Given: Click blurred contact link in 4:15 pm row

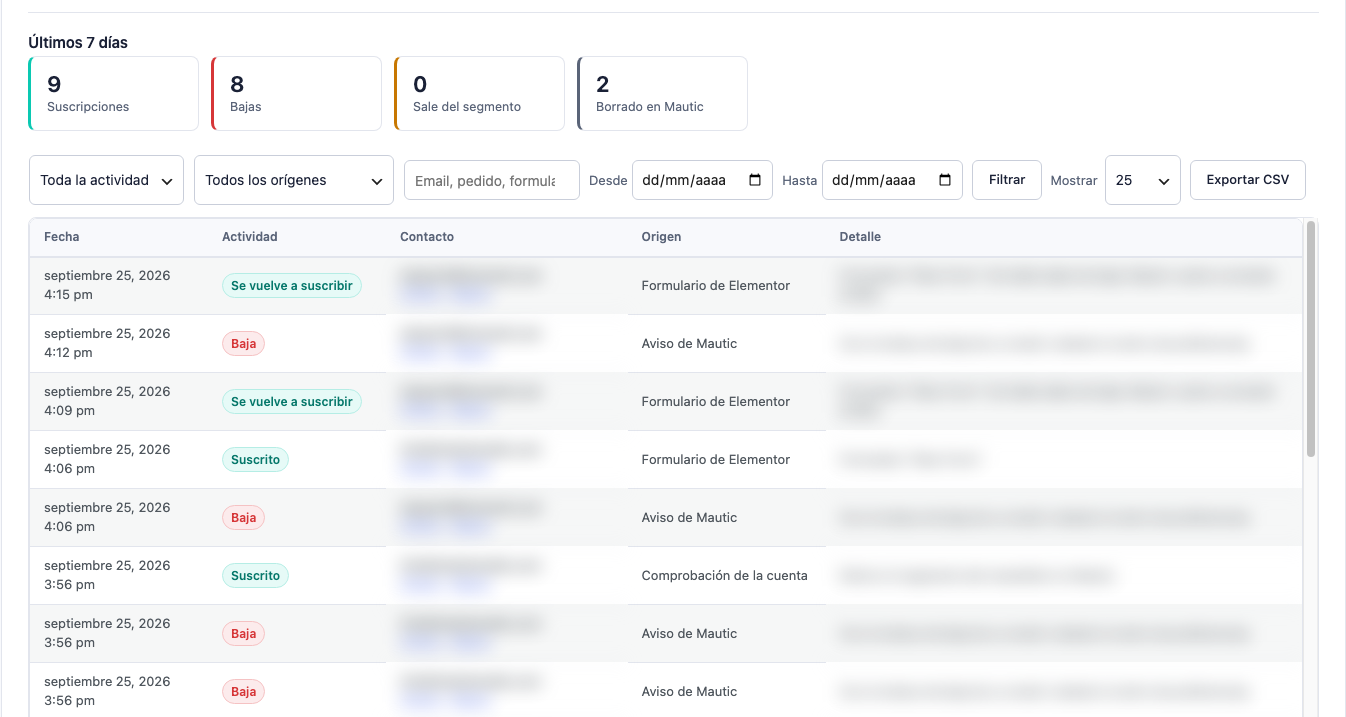Looking at the screenshot, I should click(x=445, y=294).
